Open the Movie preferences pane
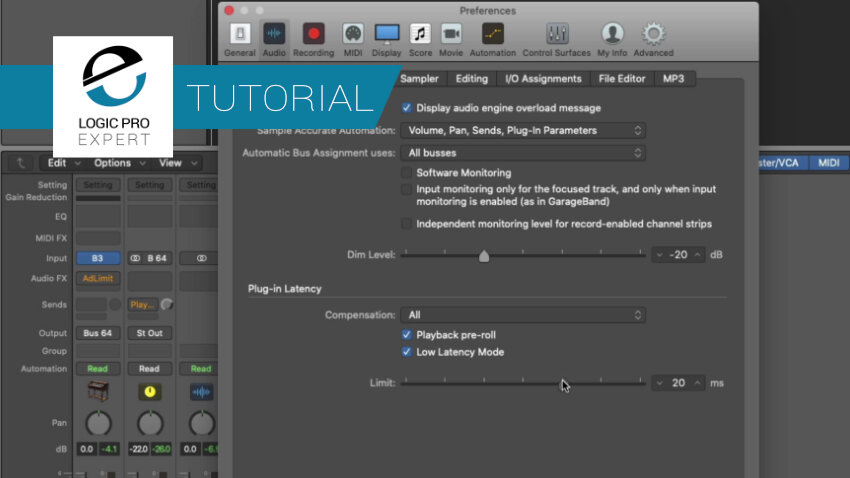 pos(451,40)
